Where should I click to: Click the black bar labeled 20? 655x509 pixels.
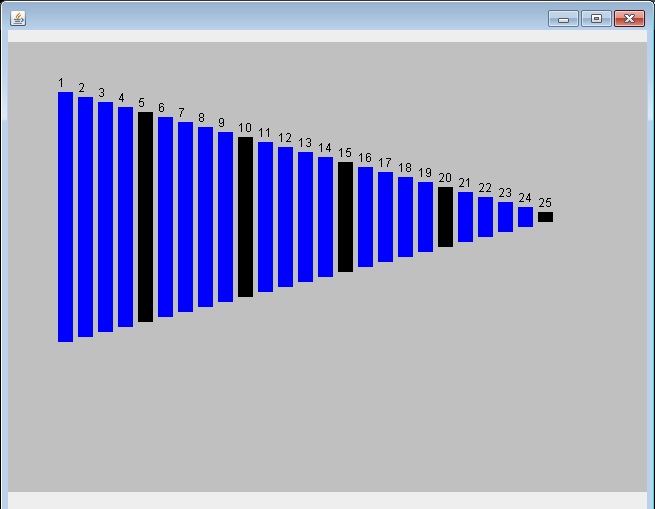pyautogui.click(x=445, y=217)
